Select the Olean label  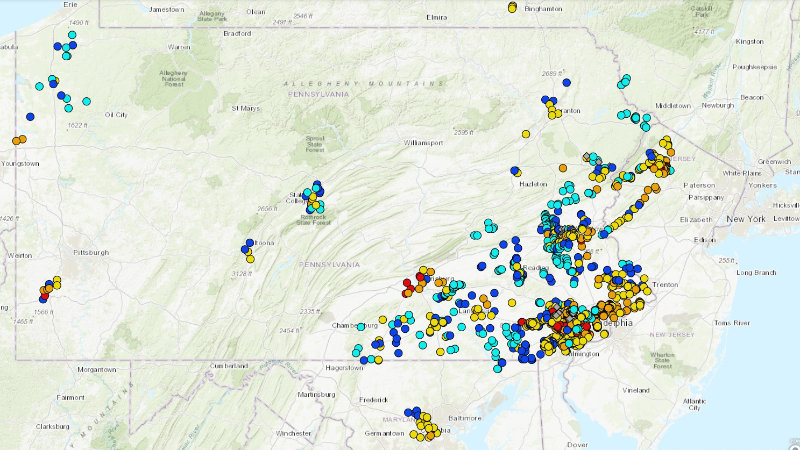[255, 12]
